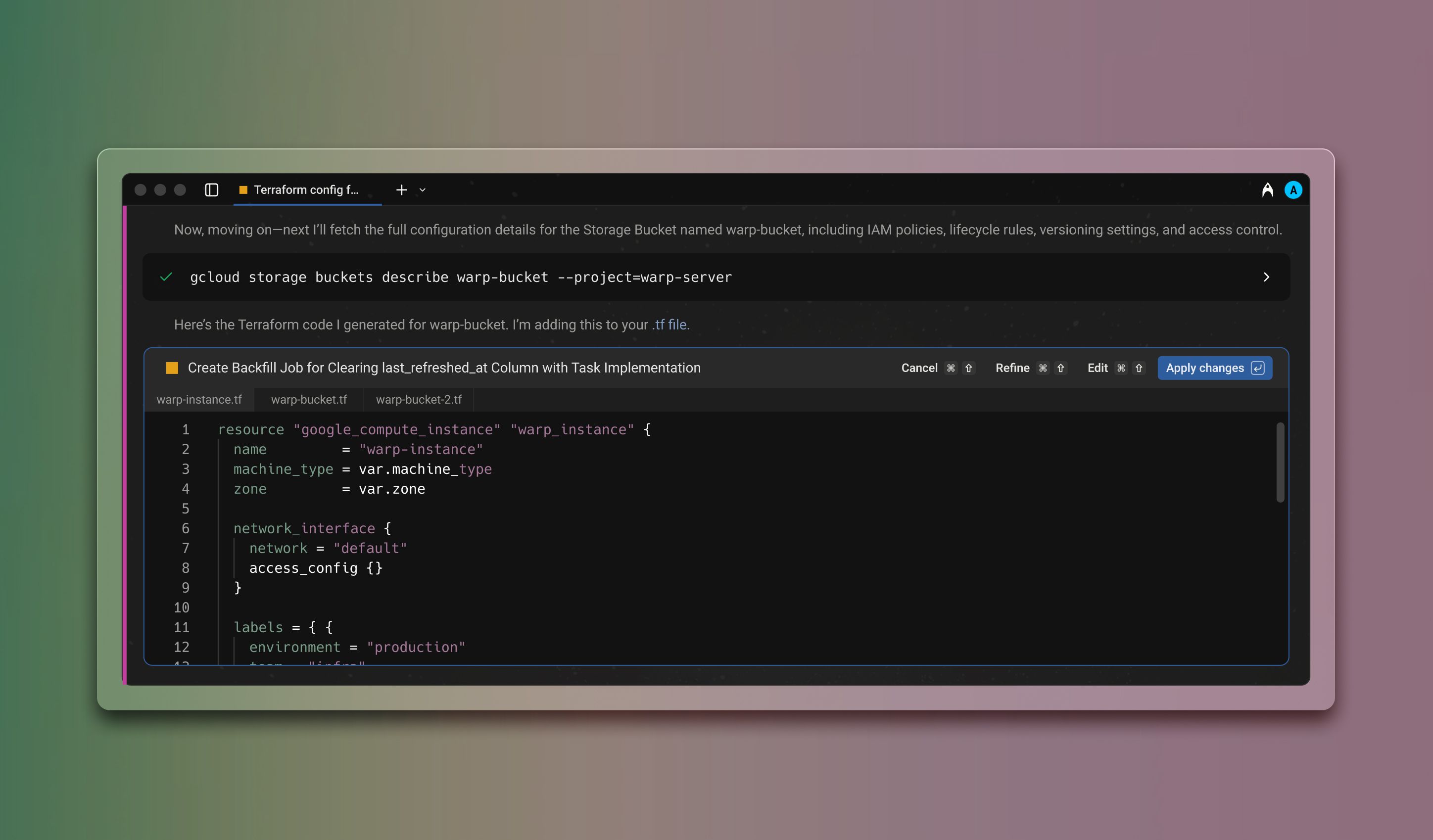Click the code editor vertical scrollbar

tap(1280, 462)
